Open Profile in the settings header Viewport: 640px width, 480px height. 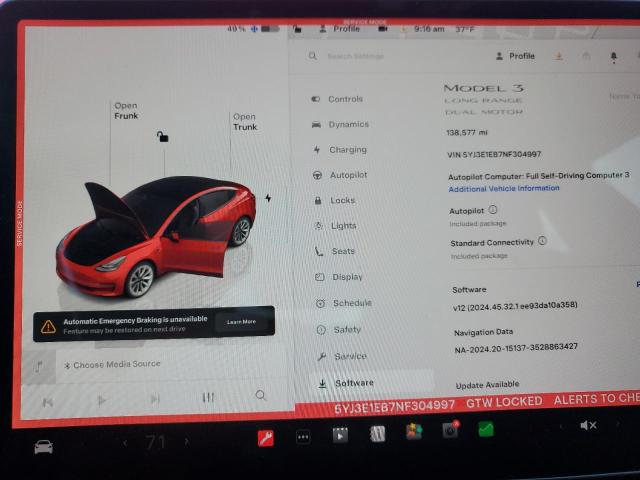pyautogui.click(x=515, y=56)
